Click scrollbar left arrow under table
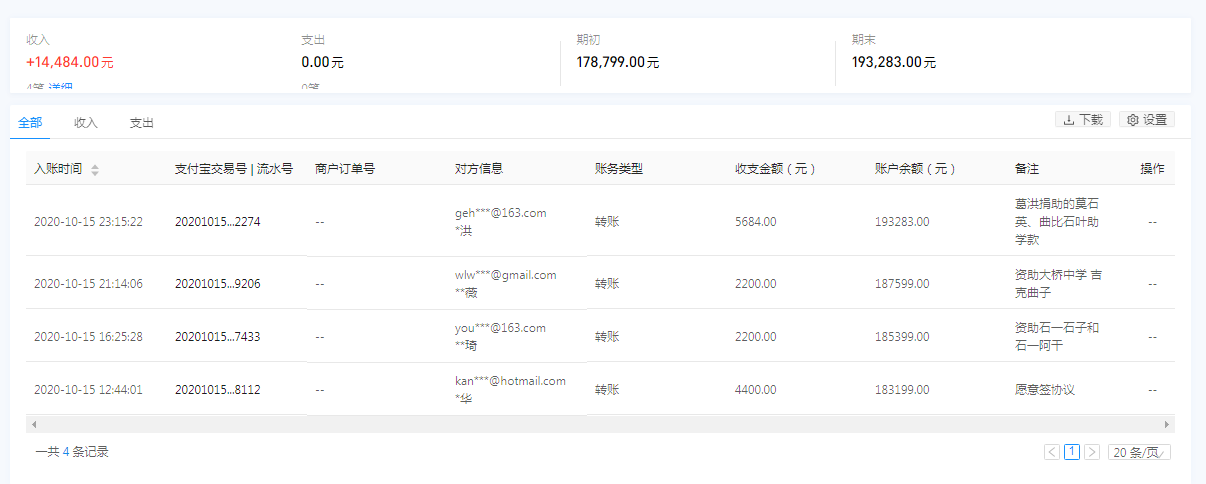Screen dimensions: 1206x484 tap(33, 424)
